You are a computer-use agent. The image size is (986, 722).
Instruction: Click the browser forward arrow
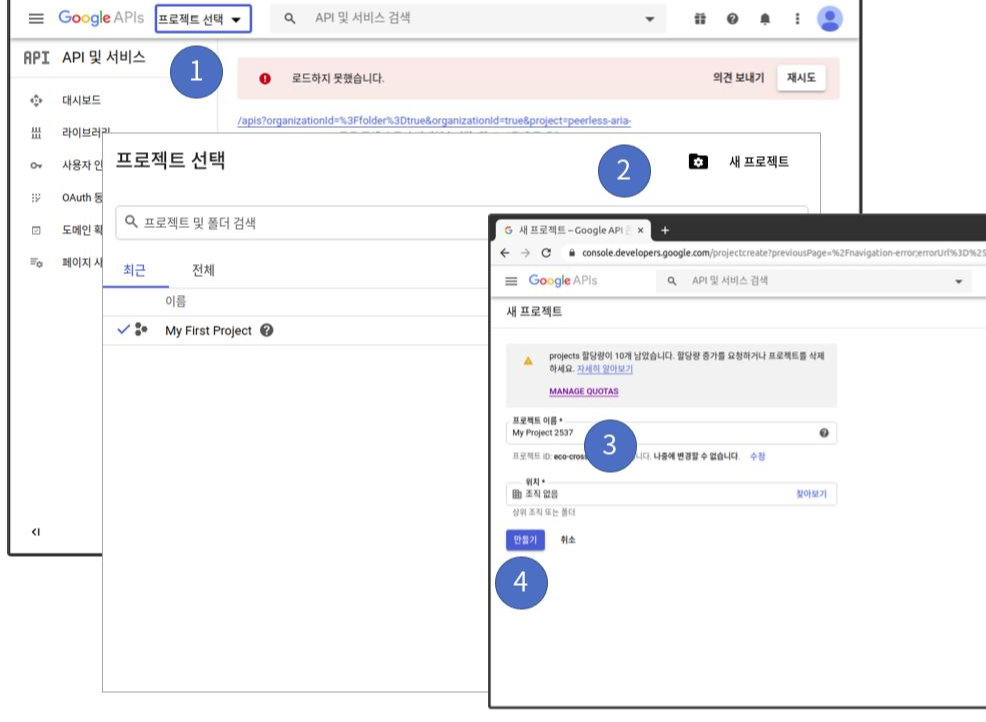[525, 253]
